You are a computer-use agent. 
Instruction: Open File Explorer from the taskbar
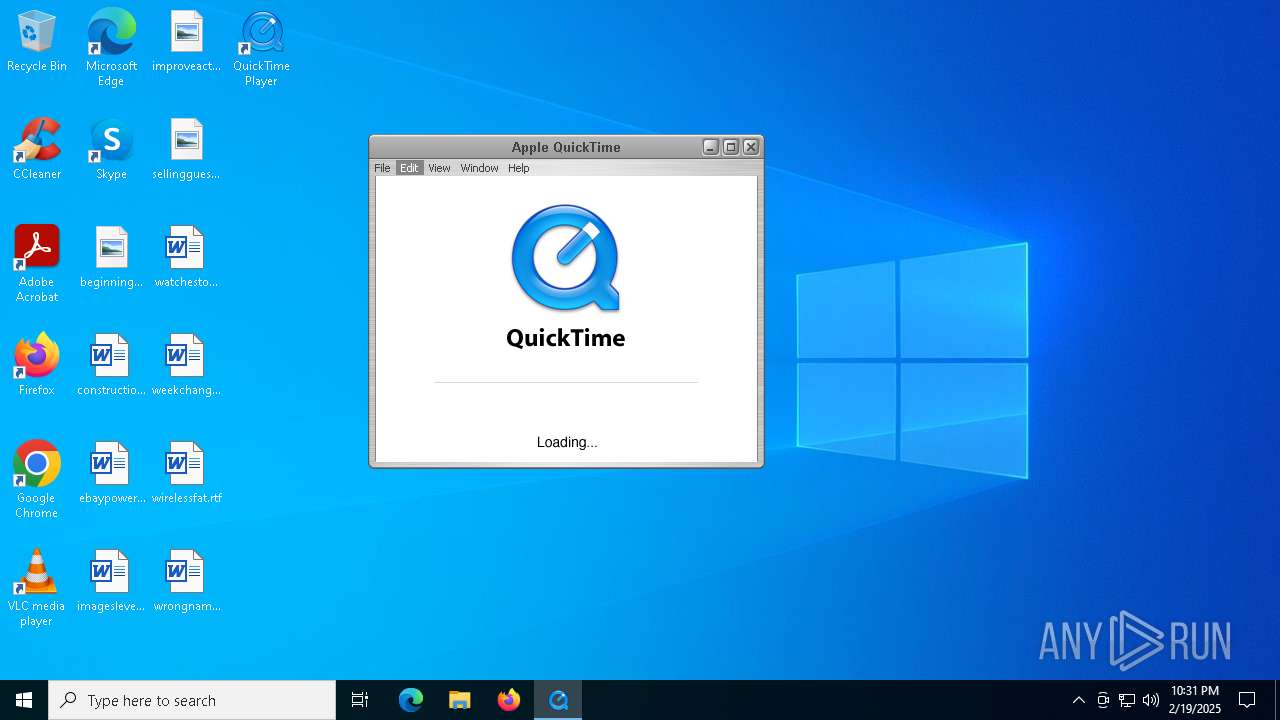(x=459, y=700)
